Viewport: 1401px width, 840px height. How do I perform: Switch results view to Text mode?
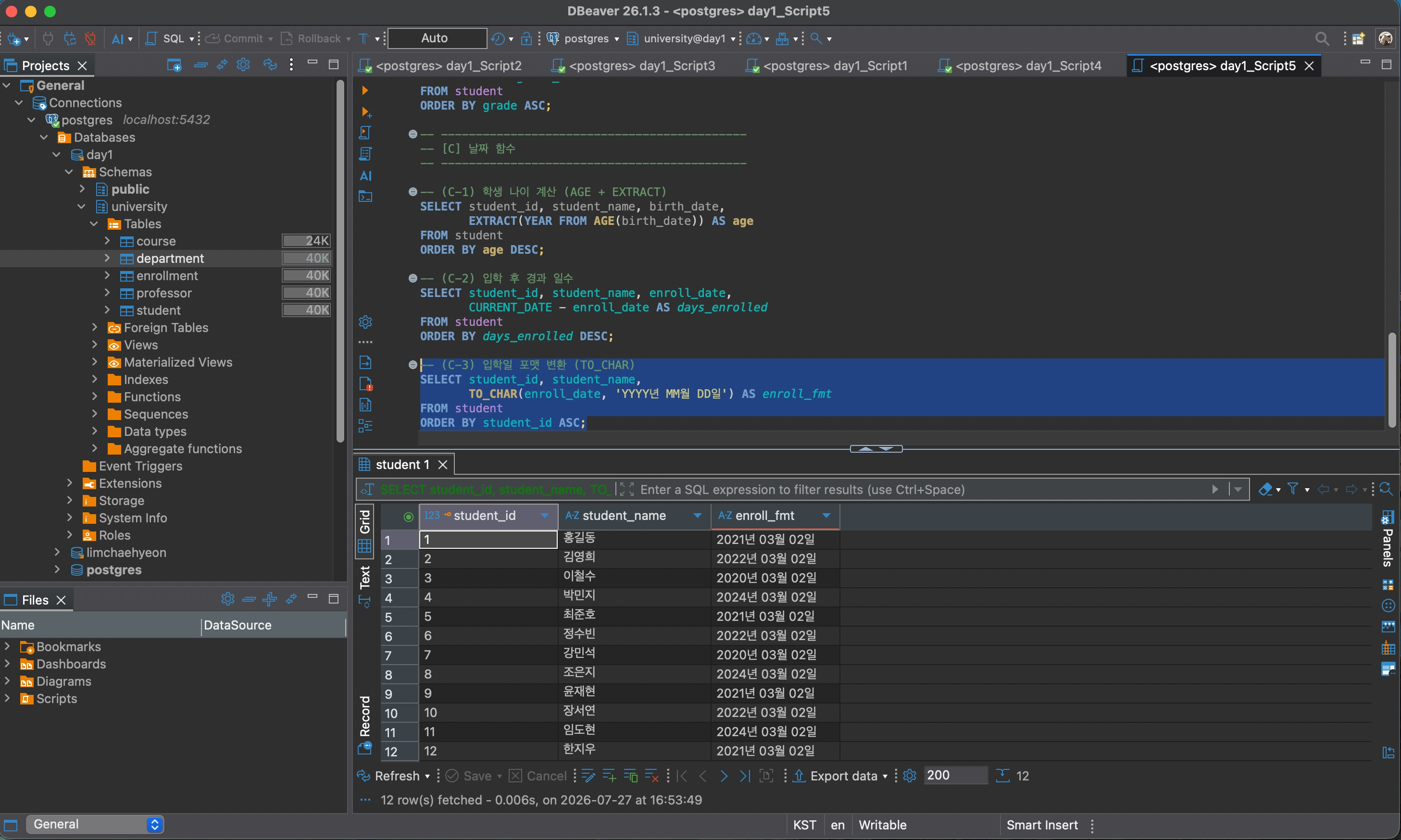(x=365, y=586)
